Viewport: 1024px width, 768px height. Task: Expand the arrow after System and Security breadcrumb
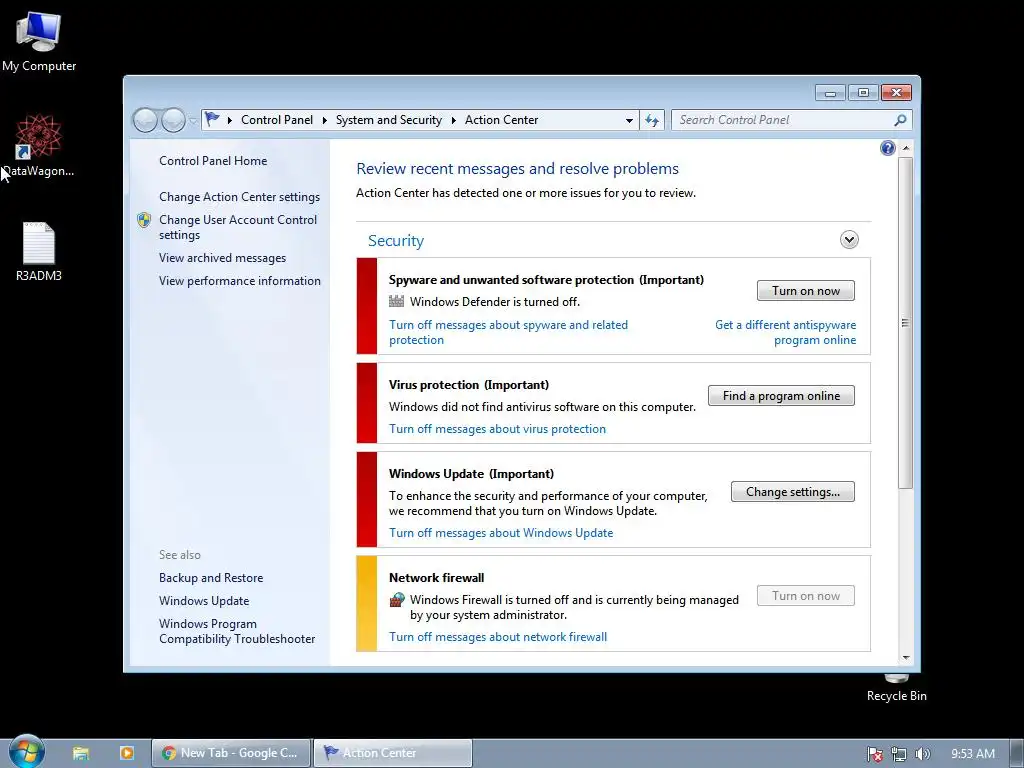tap(453, 120)
